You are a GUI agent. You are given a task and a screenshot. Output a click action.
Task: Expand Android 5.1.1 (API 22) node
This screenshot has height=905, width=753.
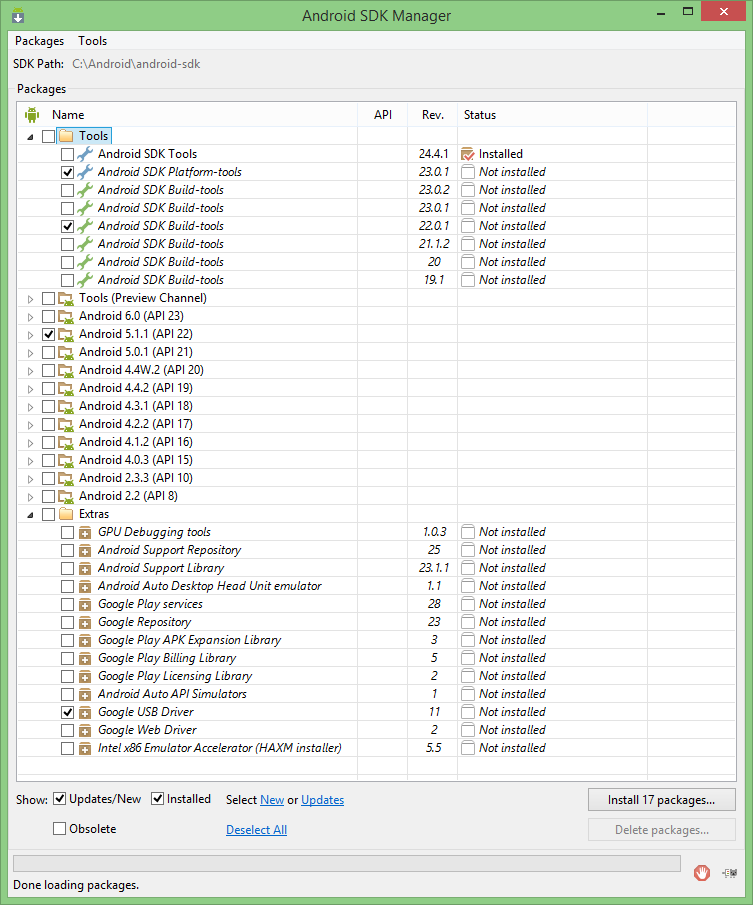[x=31, y=335]
